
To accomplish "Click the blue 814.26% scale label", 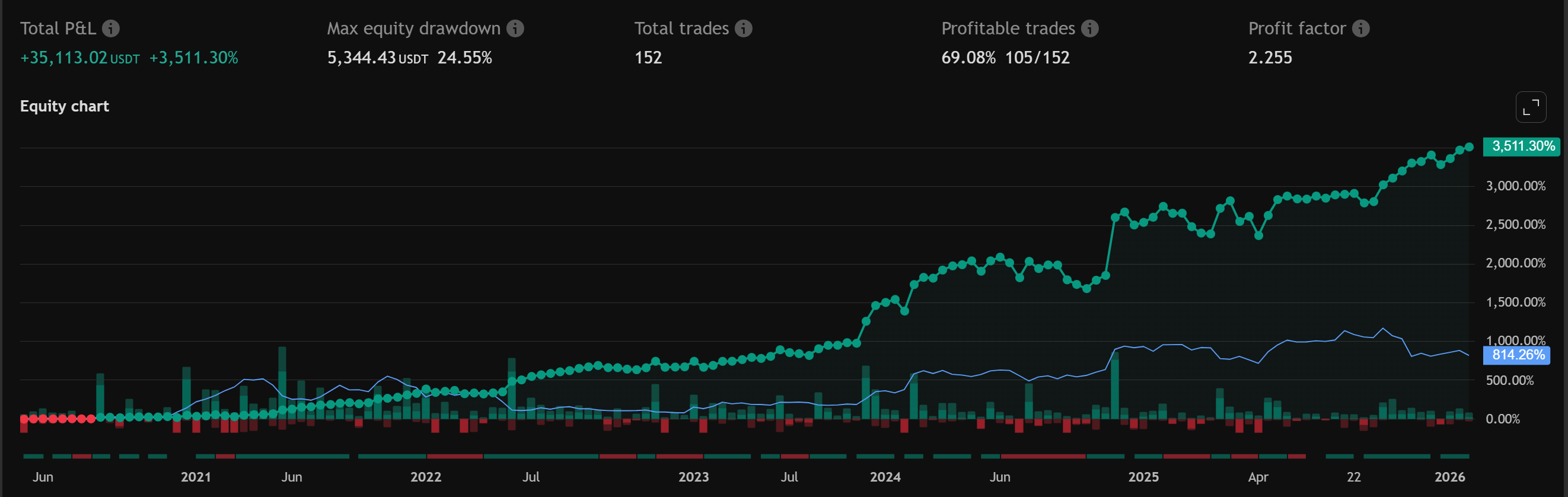I will click(1518, 355).
